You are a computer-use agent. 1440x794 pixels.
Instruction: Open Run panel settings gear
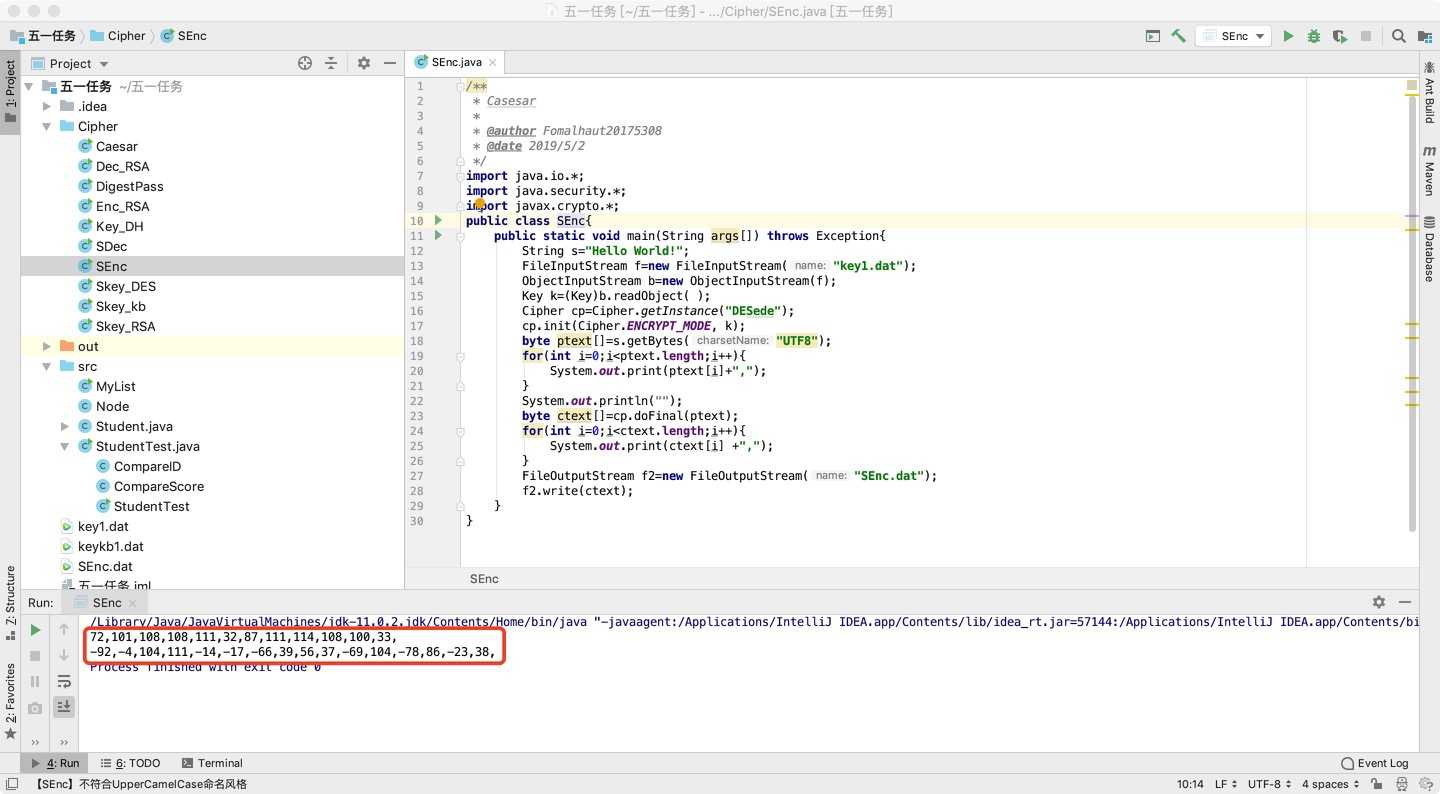1379,602
